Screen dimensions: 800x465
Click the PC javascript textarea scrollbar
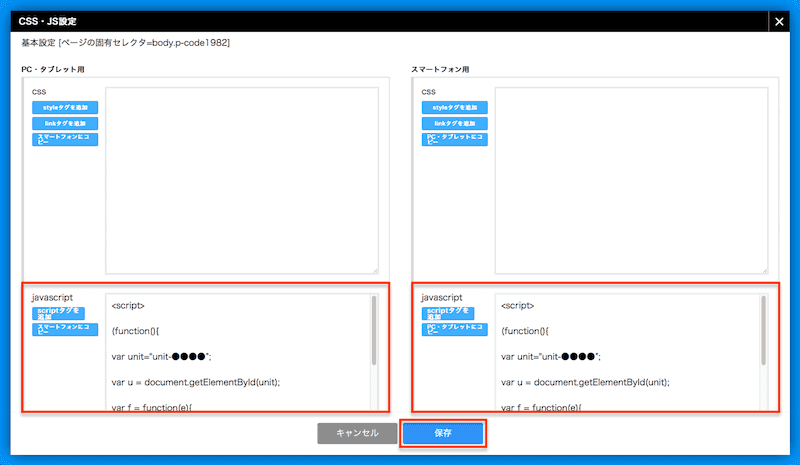[374, 331]
